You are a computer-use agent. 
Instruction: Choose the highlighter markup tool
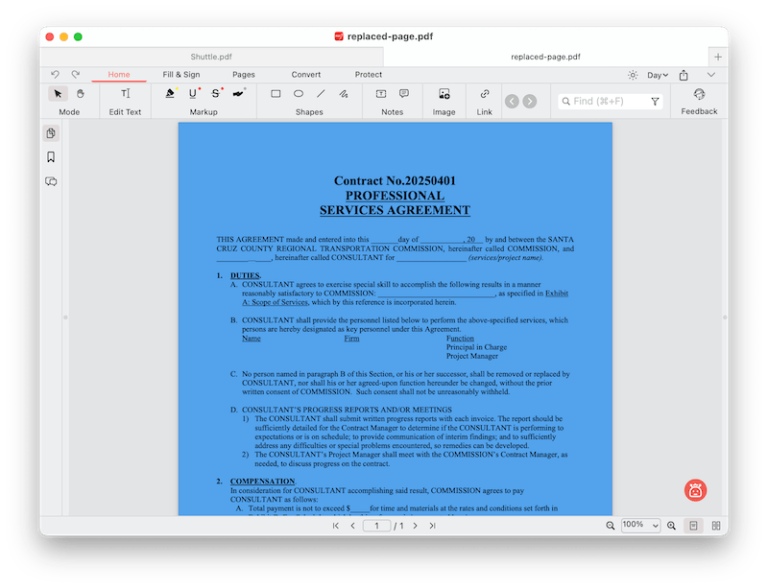(170, 94)
